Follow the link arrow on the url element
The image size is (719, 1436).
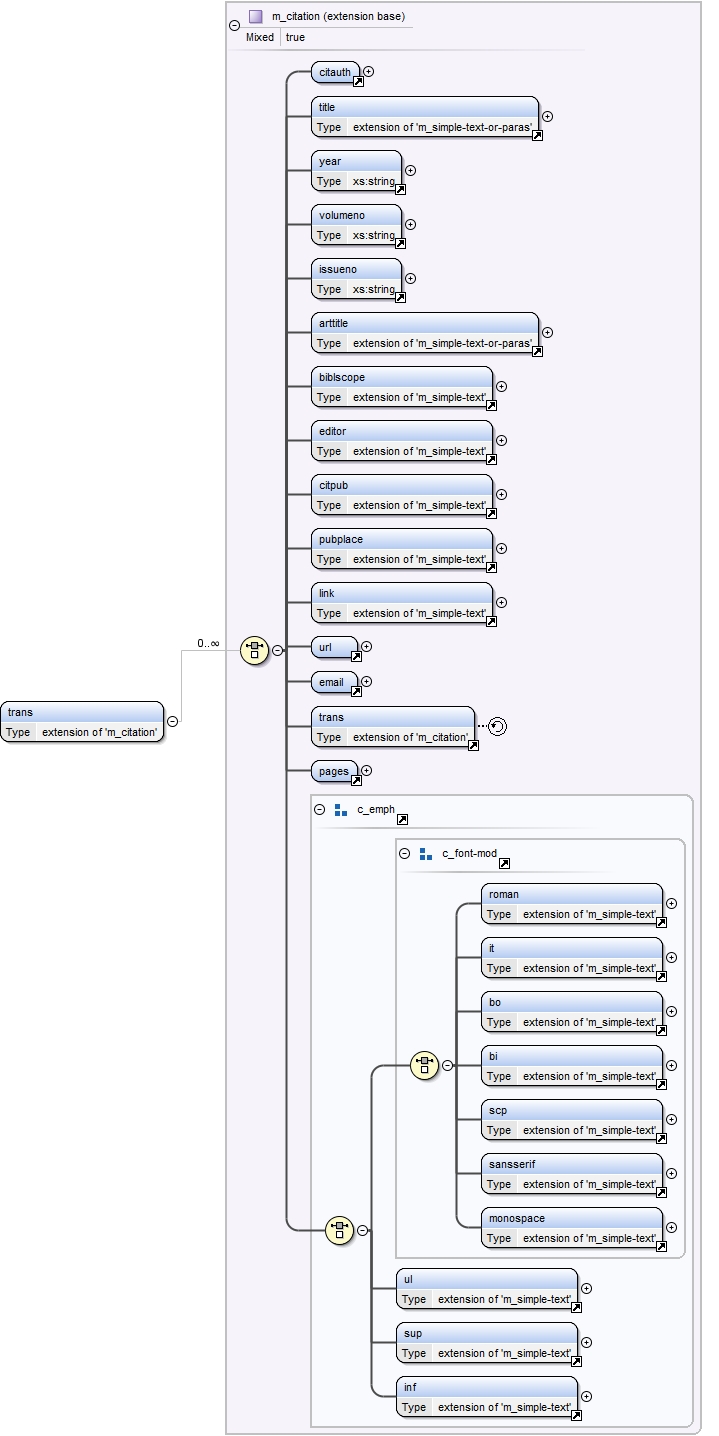point(356,657)
